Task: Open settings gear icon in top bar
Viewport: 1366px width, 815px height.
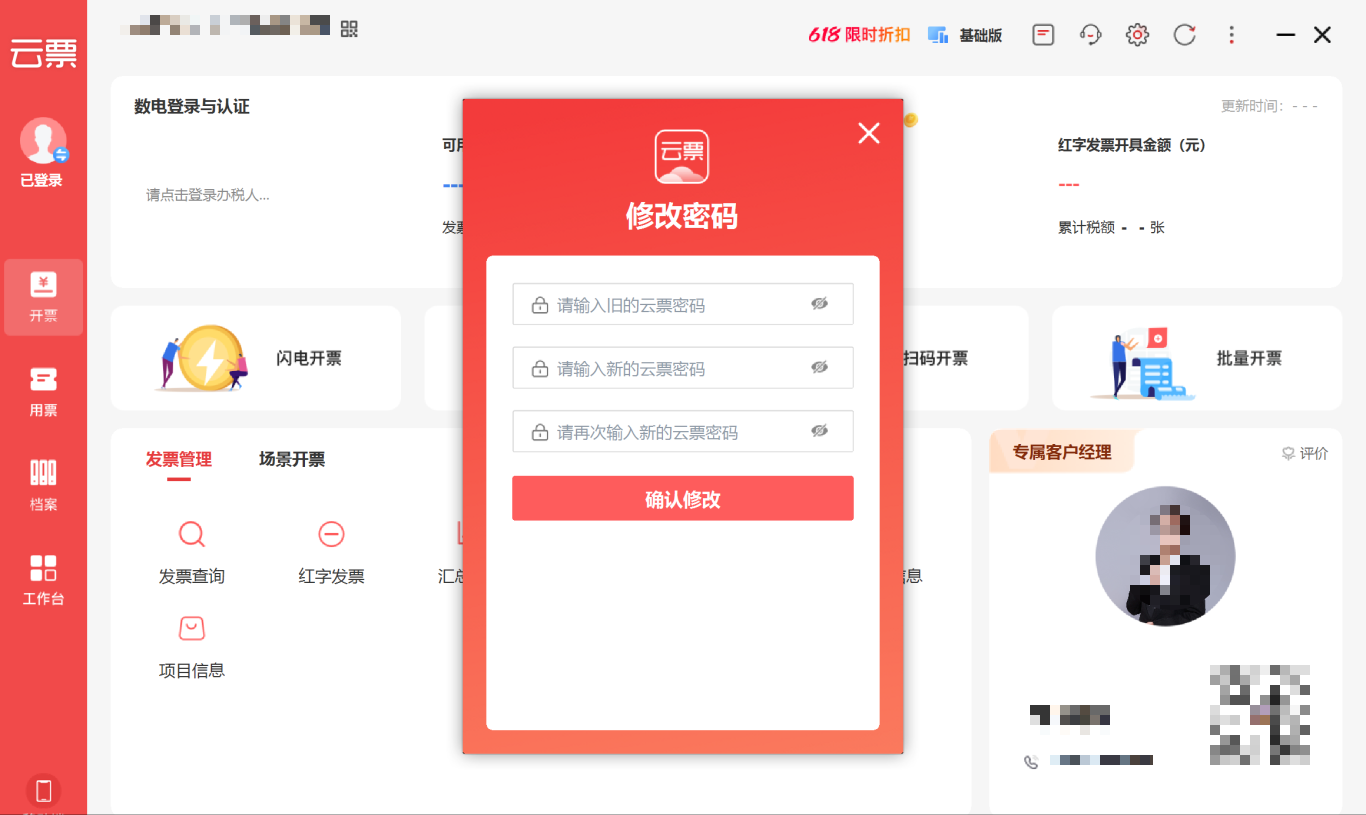Action: (x=1137, y=35)
